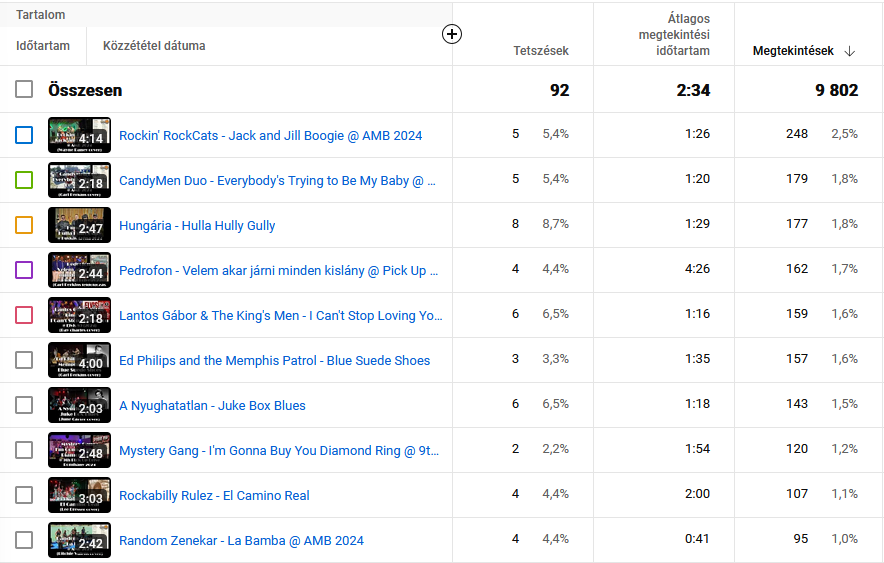
Task: Open Hungária - Hulla Hully Gully link
Action: point(197,226)
